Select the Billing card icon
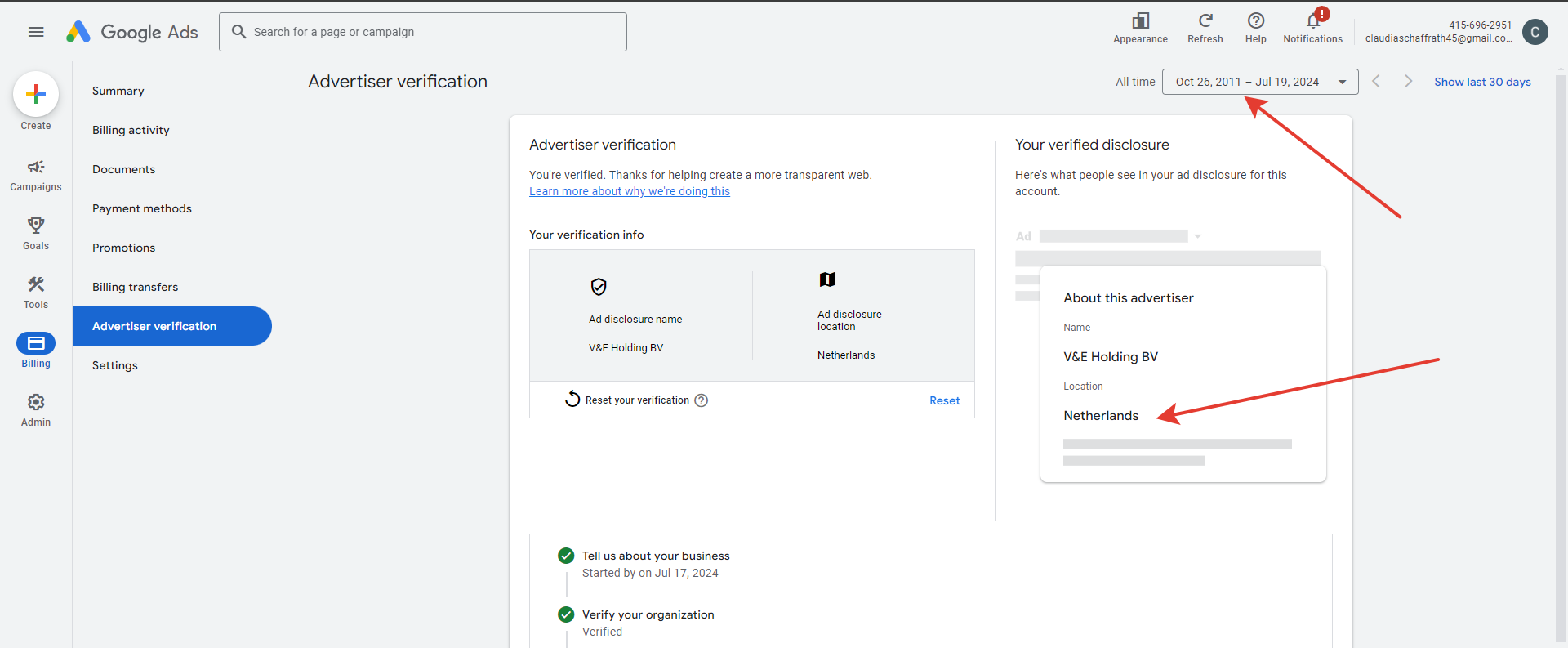The width and height of the screenshot is (1568, 648). pos(36,343)
